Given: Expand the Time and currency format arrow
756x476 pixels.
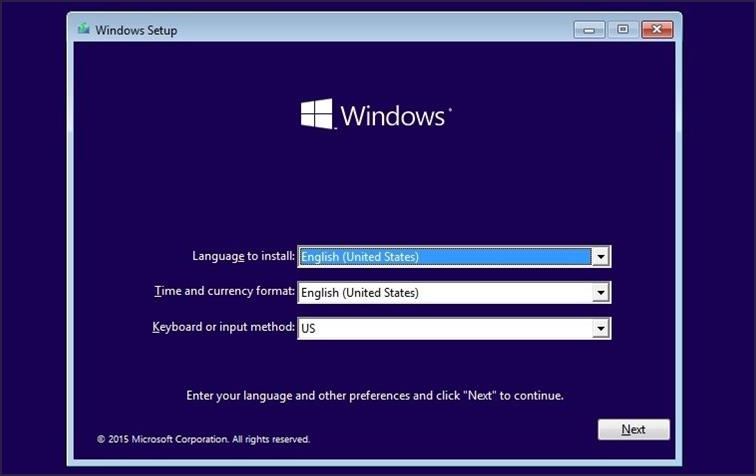Looking at the screenshot, I should (601, 292).
